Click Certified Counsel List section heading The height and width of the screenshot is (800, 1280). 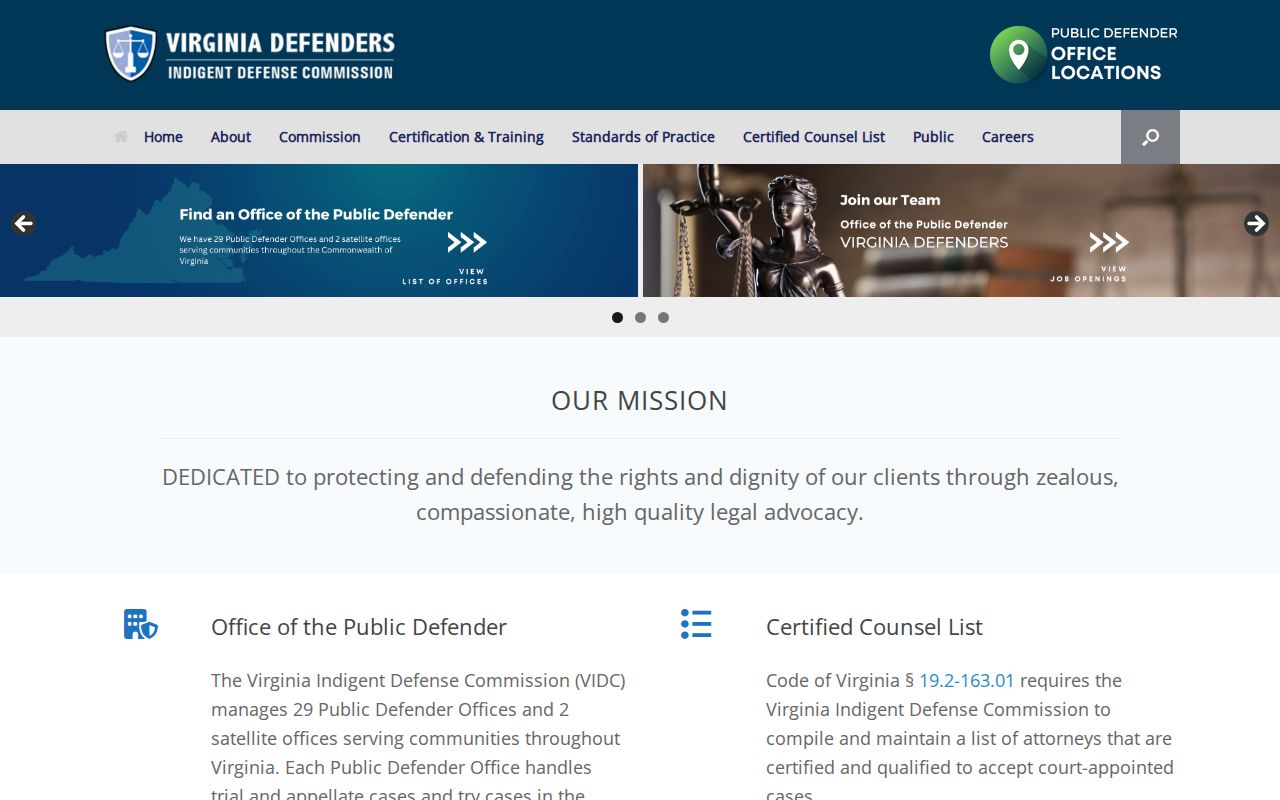point(874,627)
